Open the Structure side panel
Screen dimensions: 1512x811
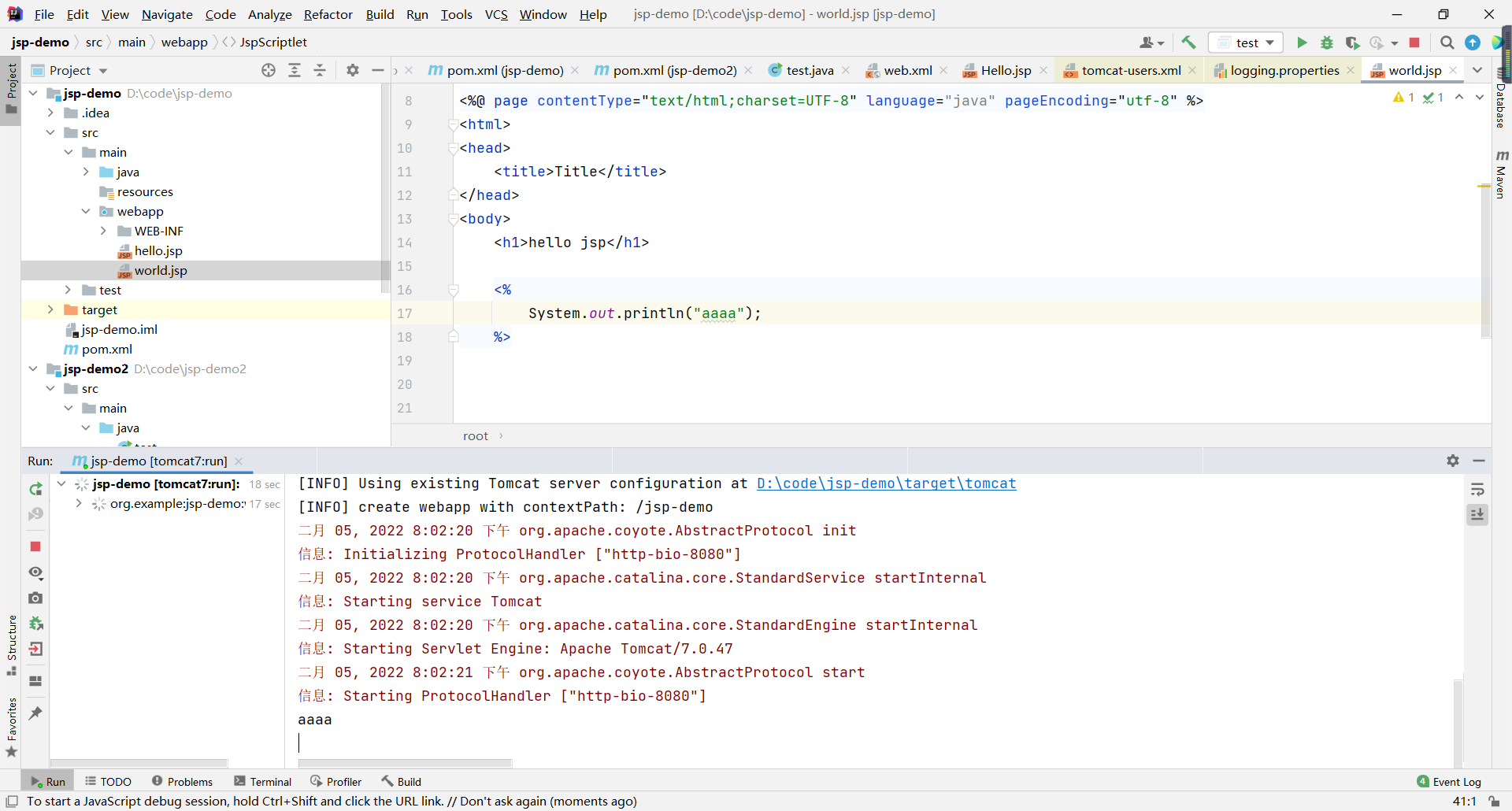tap(12, 644)
